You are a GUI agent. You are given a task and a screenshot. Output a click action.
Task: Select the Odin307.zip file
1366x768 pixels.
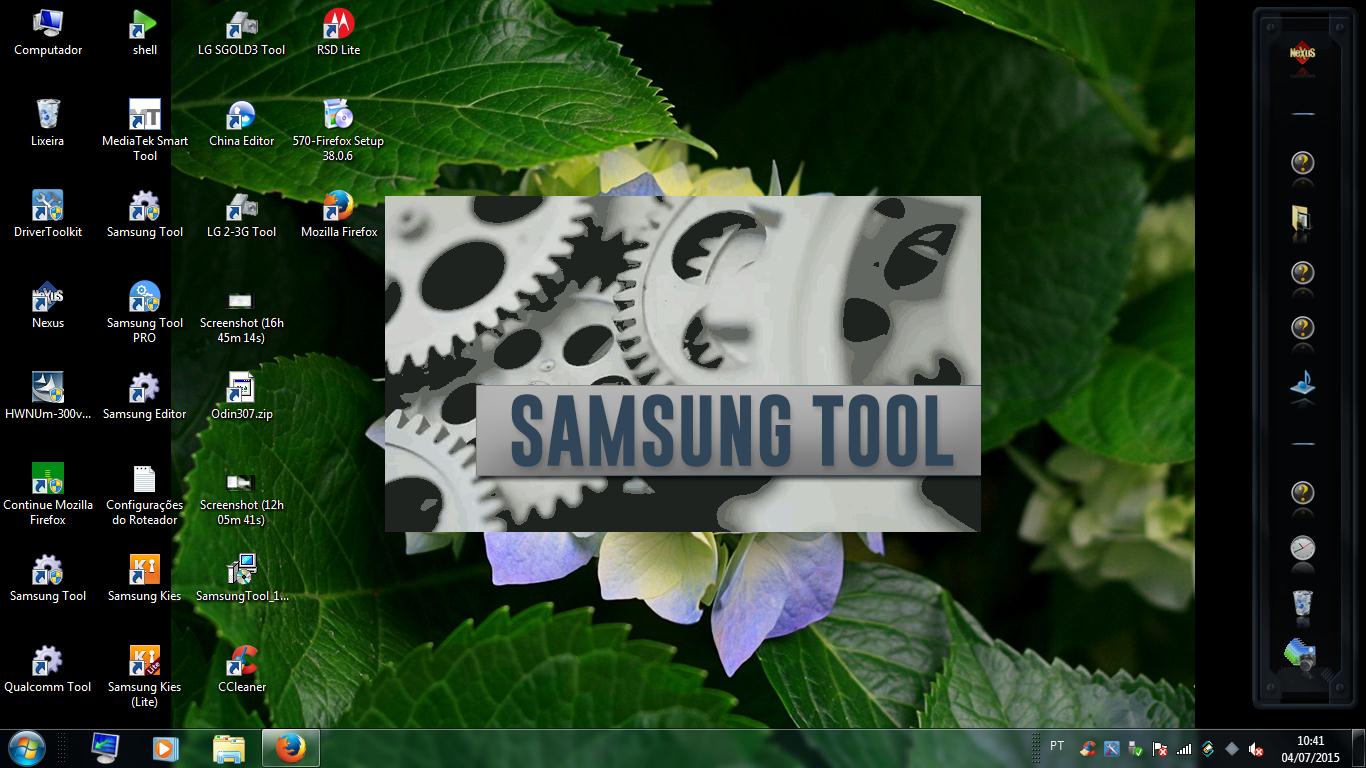pyautogui.click(x=241, y=396)
